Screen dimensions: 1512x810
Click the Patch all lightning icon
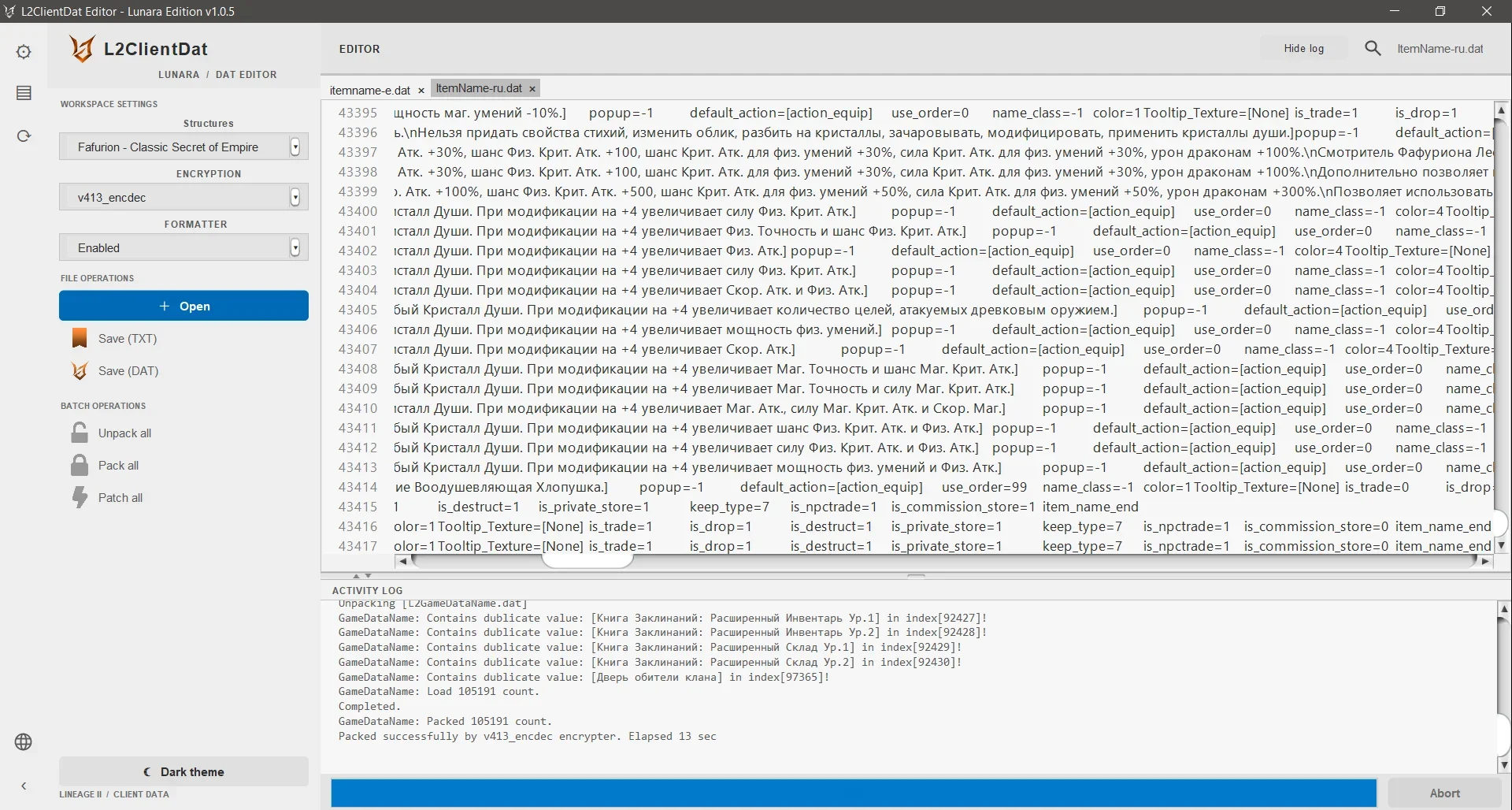(x=80, y=497)
